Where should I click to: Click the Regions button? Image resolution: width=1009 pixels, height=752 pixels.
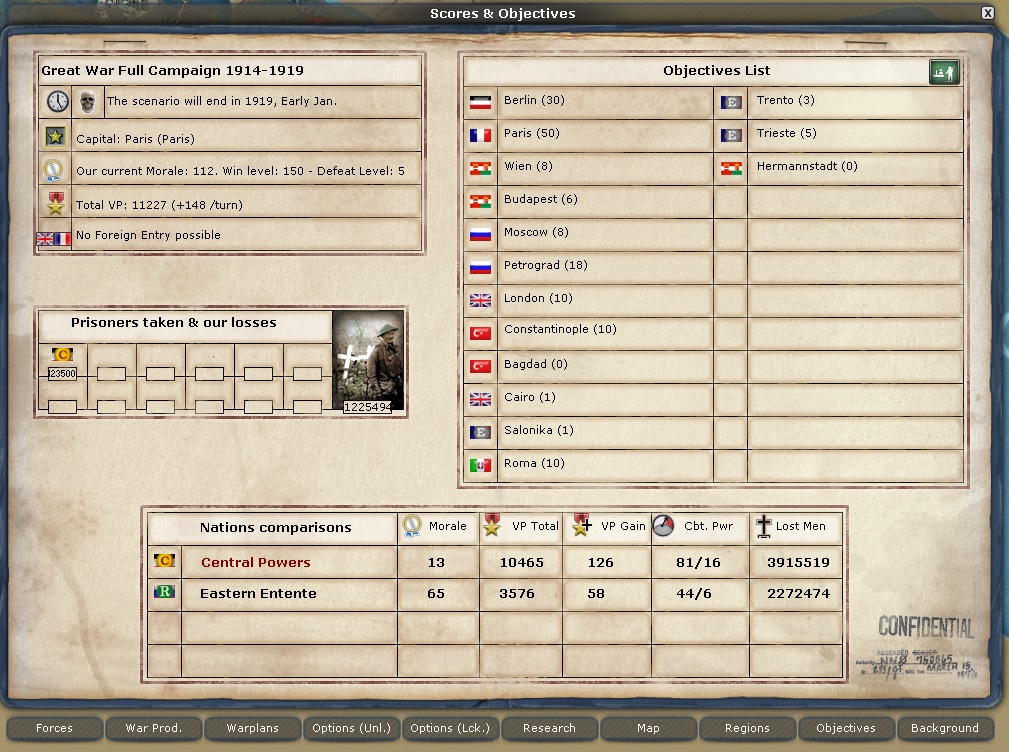click(x=747, y=728)
